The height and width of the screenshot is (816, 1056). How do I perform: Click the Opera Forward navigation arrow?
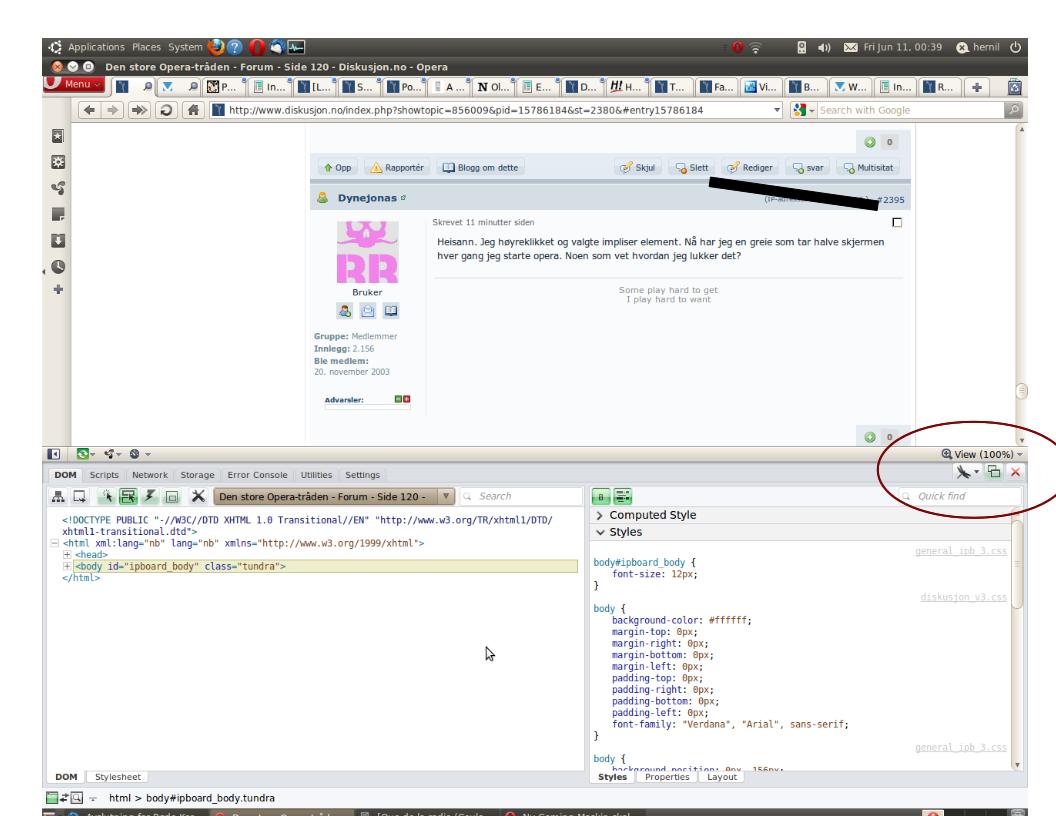[x=112, y=110]
